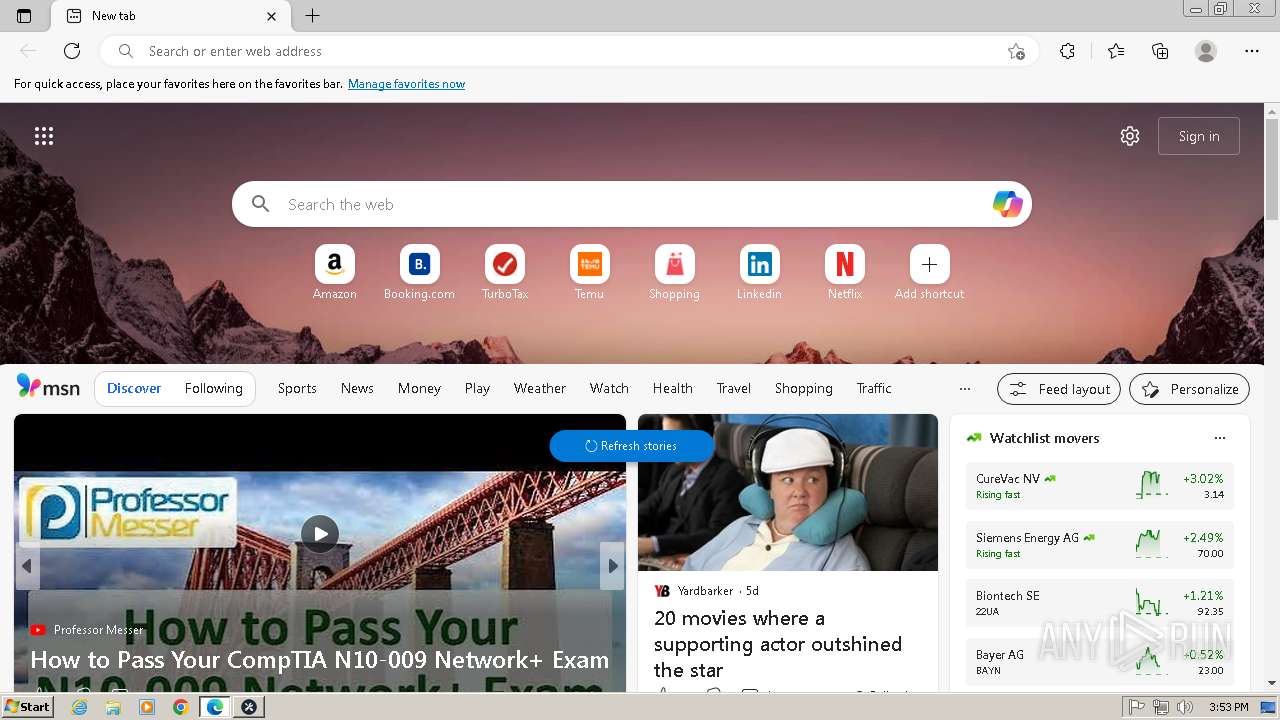Screen dimensions: 1280x720
Task: Select Bayer AG stock row
Action: [1100, 661]
